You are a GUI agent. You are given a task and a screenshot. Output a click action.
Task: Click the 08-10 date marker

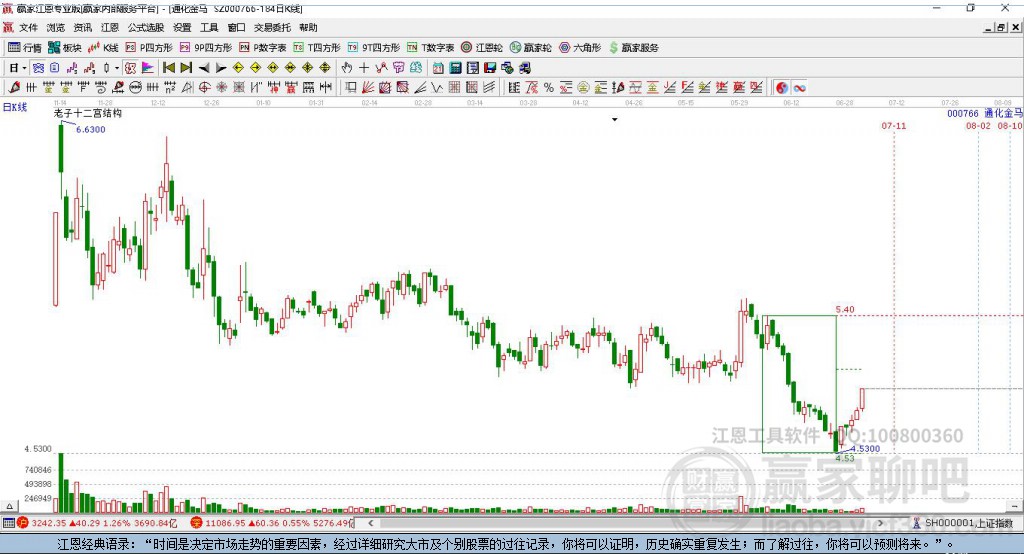point(1010,125)
